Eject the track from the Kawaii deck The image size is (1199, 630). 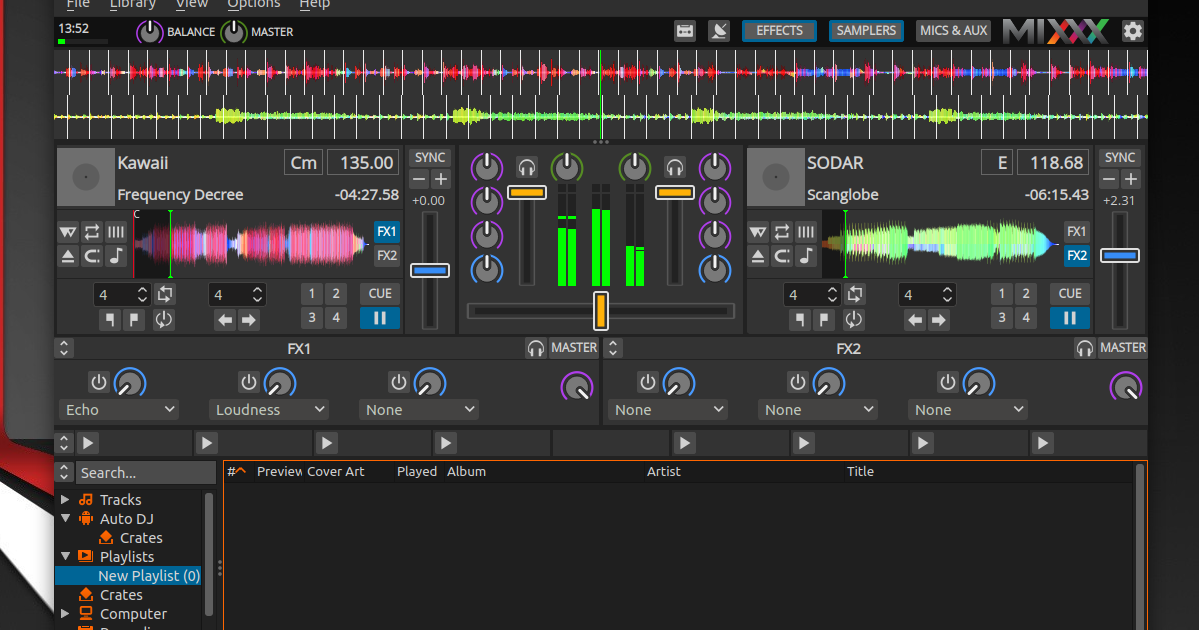(68, 256)
